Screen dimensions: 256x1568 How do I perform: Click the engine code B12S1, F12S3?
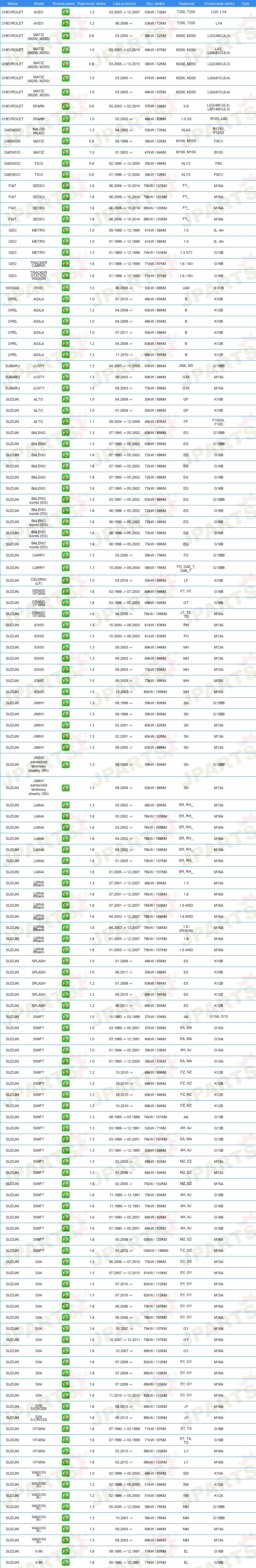click(x=218, y=130)
